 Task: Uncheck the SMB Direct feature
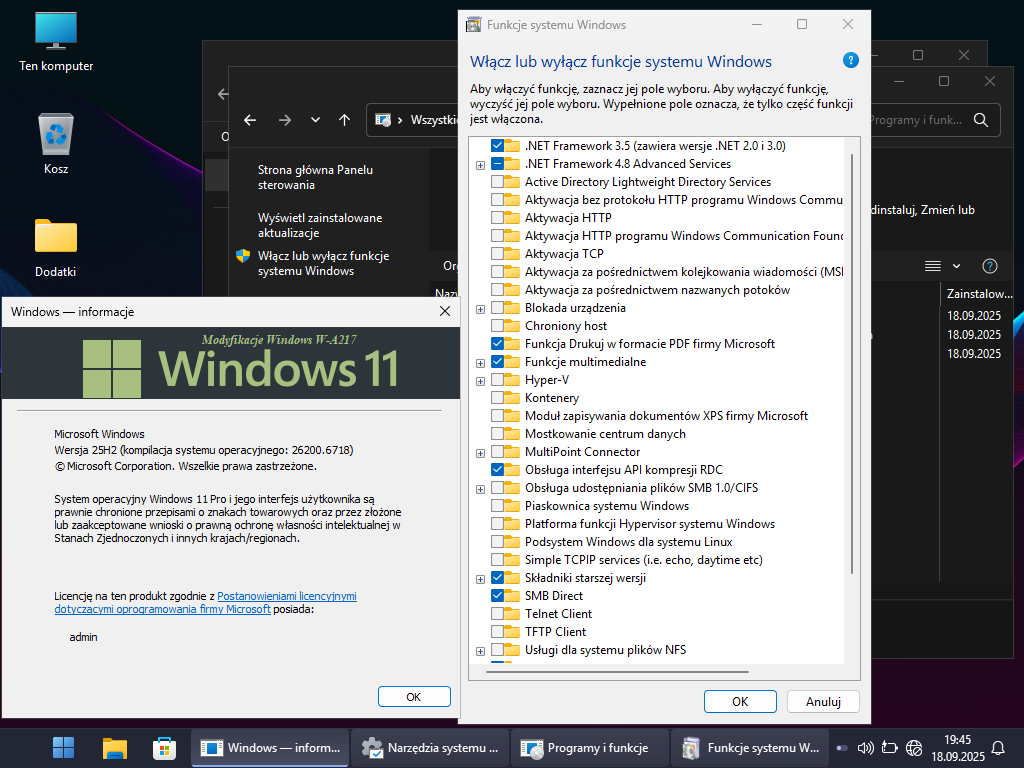(498, 596)
